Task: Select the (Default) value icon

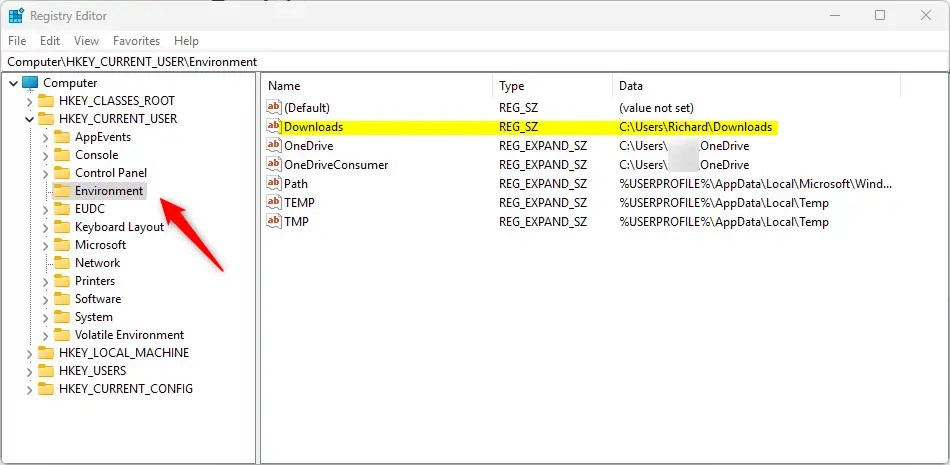Action: click(274, 108)
